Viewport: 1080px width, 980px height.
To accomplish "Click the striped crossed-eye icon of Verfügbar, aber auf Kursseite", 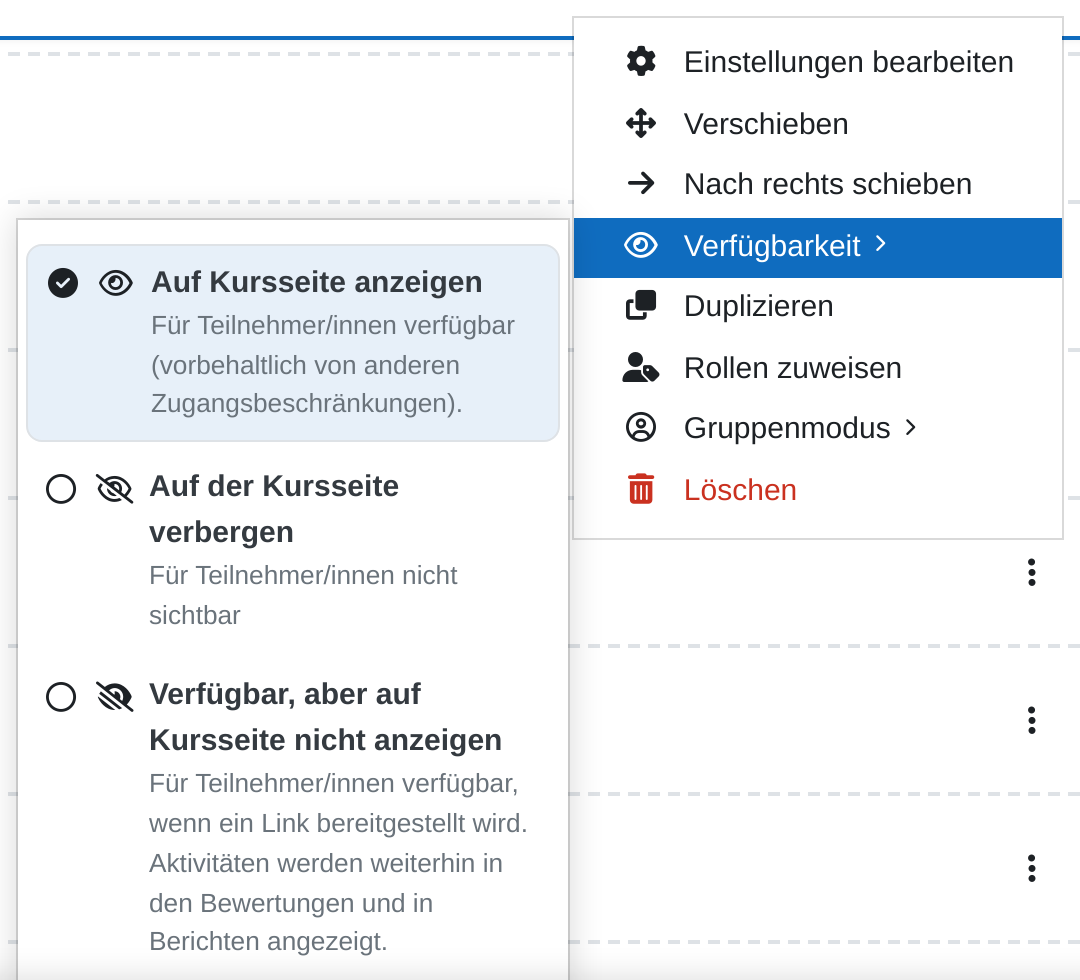I will [114, 696].
